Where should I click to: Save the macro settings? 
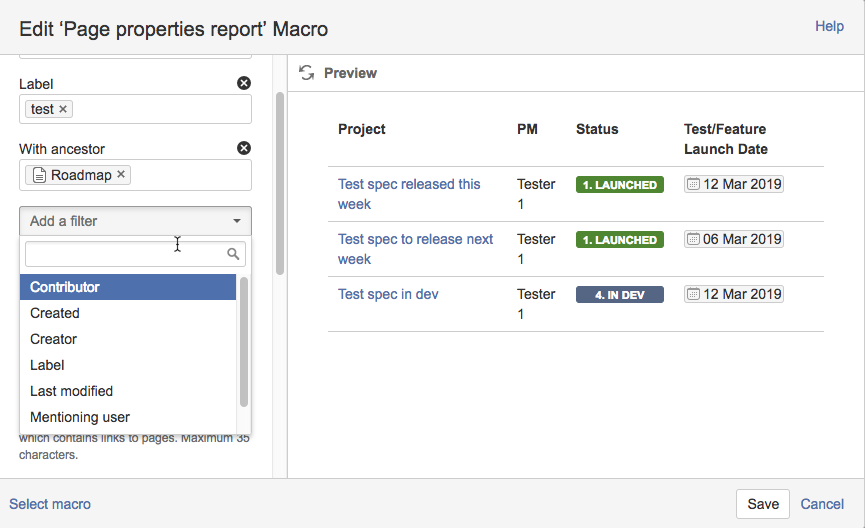click(x=763, y=504)
